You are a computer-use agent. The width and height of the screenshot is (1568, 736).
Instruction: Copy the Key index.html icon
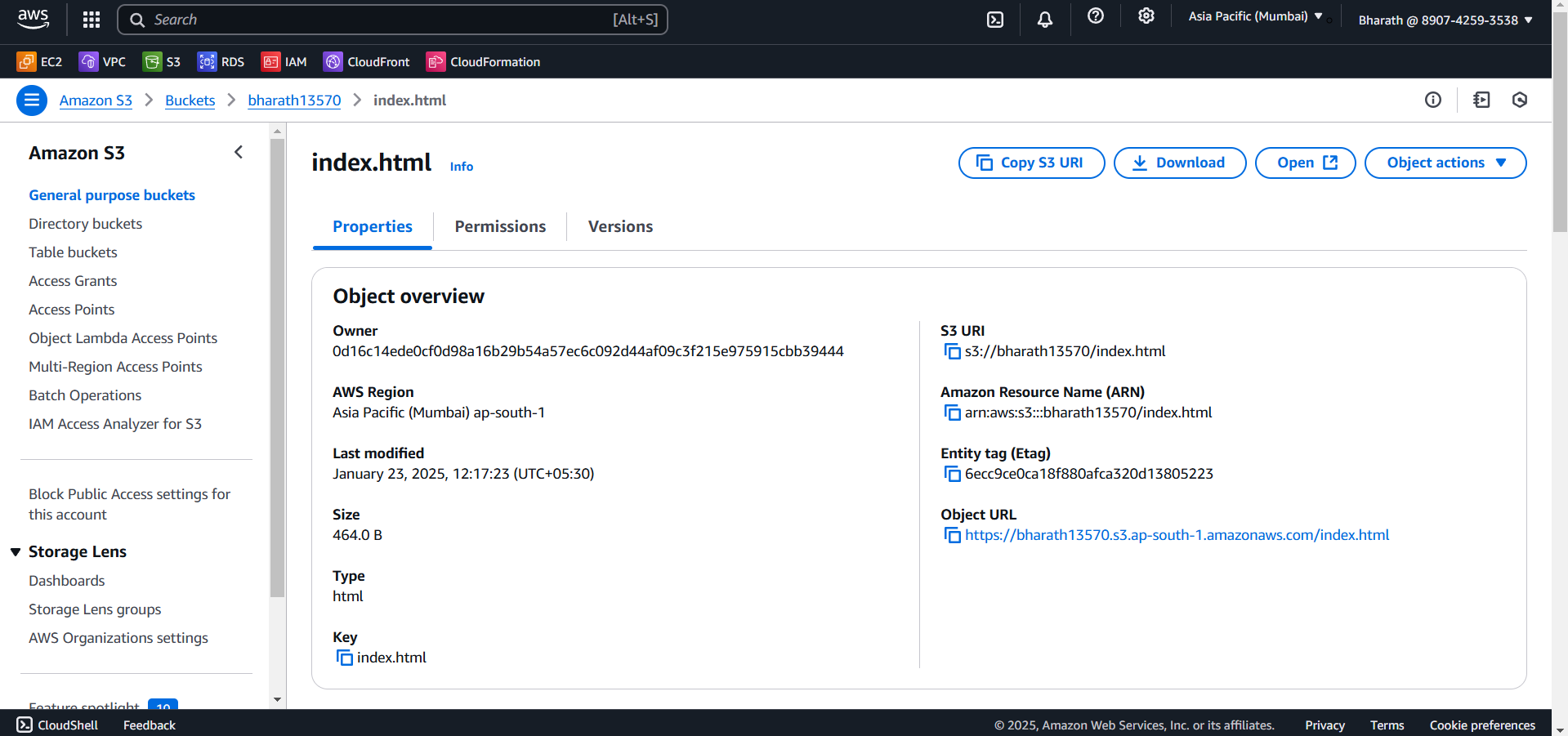344,658
